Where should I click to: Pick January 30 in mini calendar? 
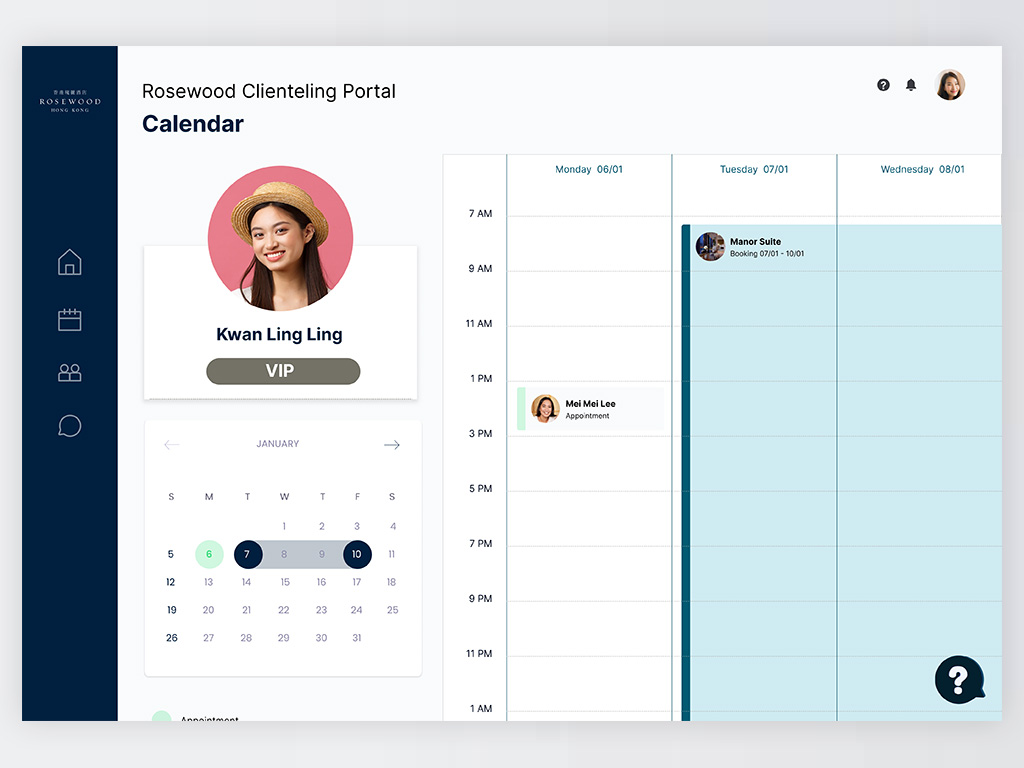321,638
